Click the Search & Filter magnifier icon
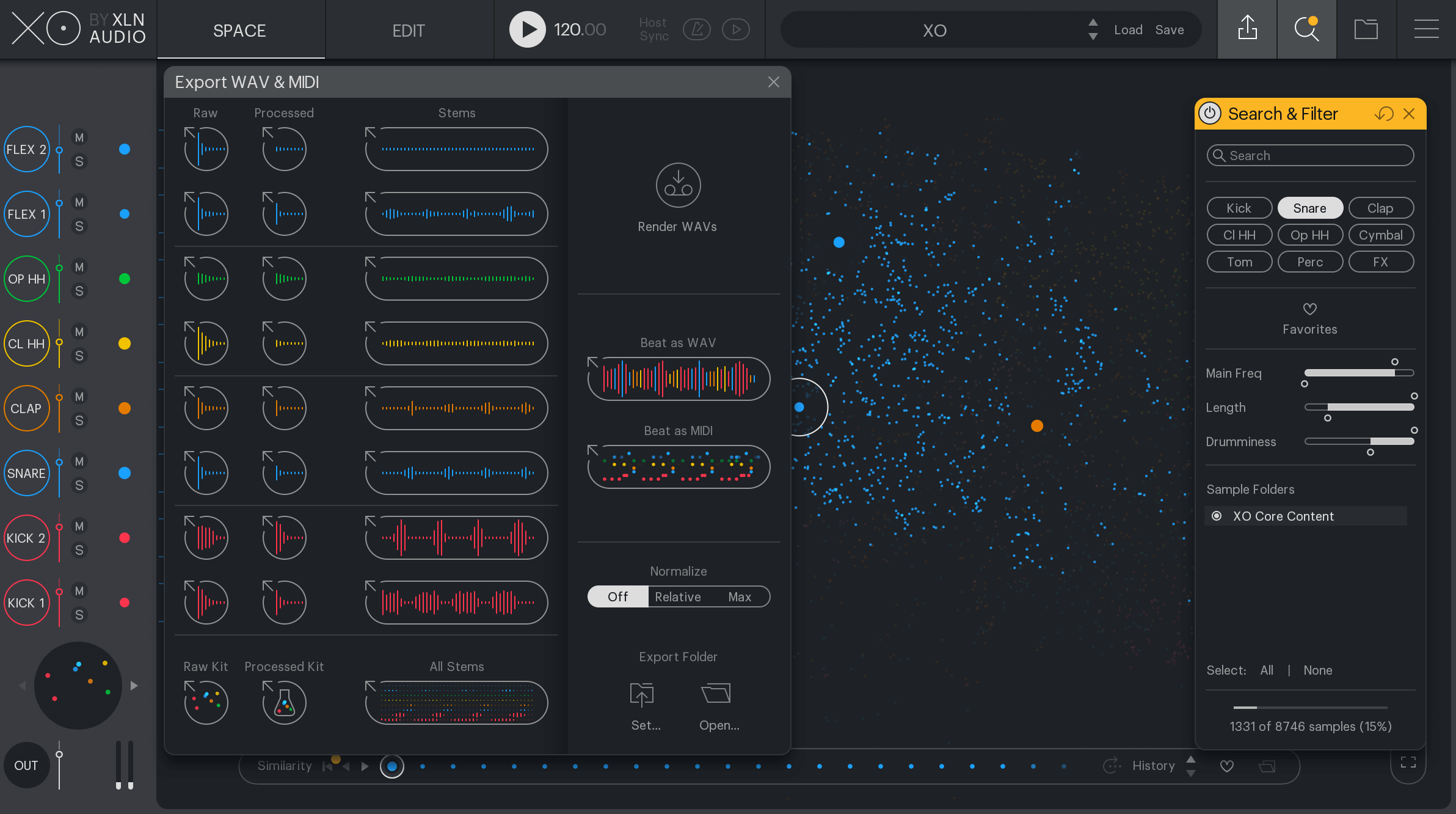This screenshot has width=1456, height=814. coord(1306,29)
